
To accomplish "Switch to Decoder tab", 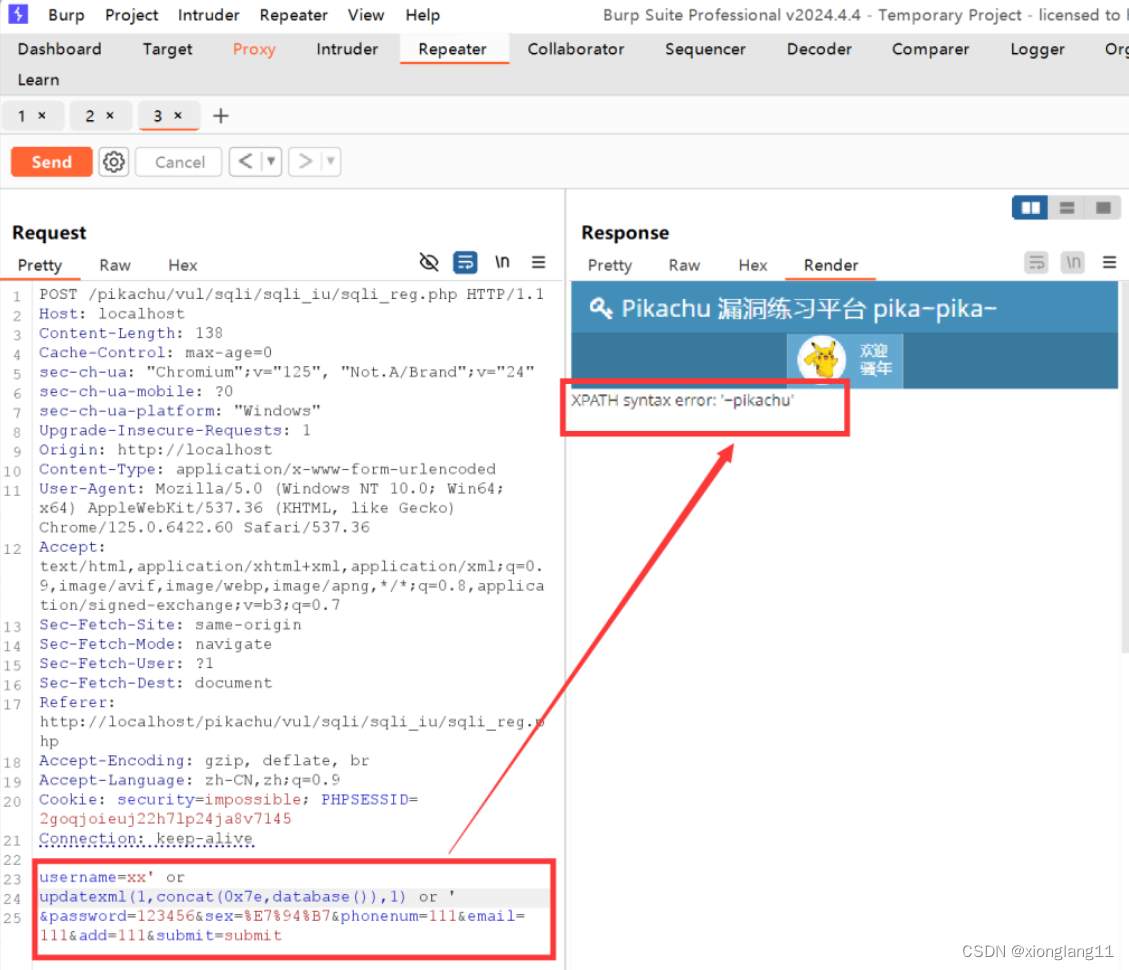I will [819, 49].
